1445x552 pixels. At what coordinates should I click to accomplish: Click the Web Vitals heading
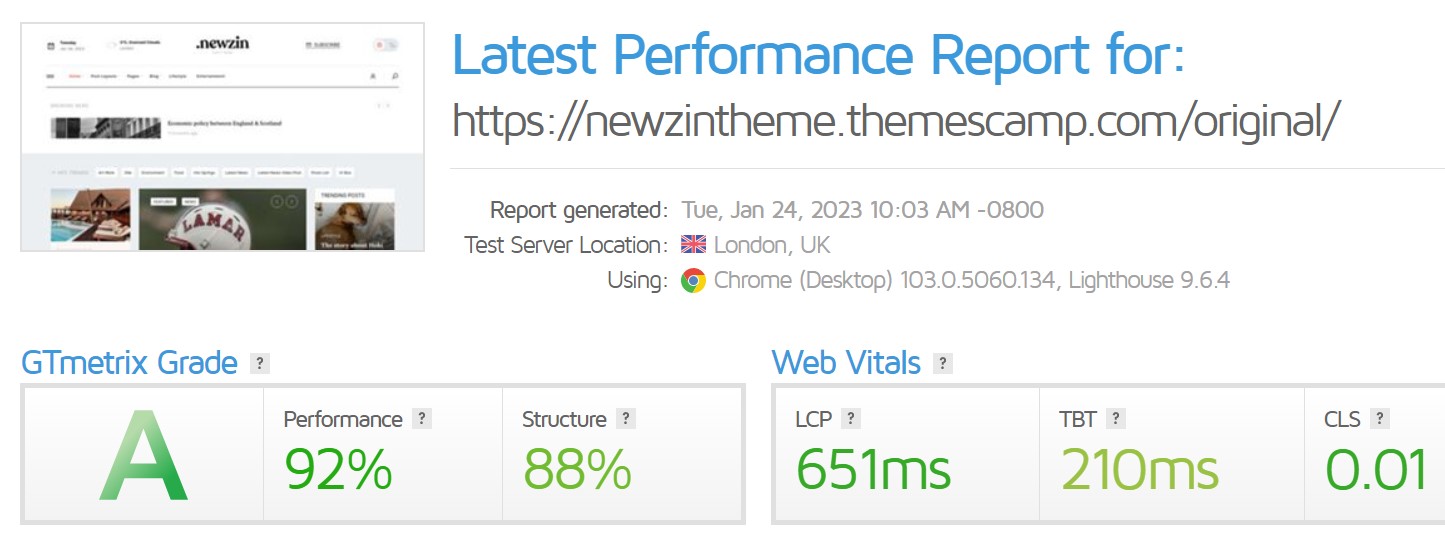846,363
